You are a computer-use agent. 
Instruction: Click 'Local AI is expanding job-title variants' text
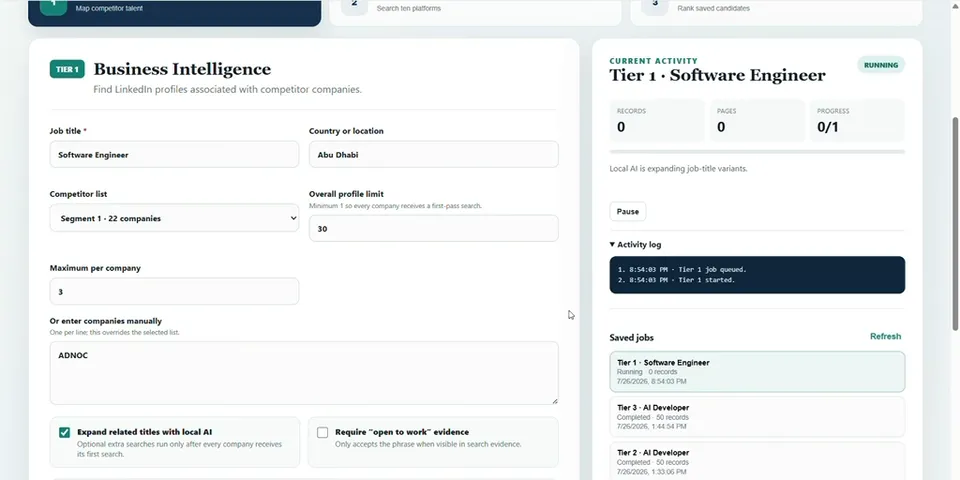(x=678, y=168)
